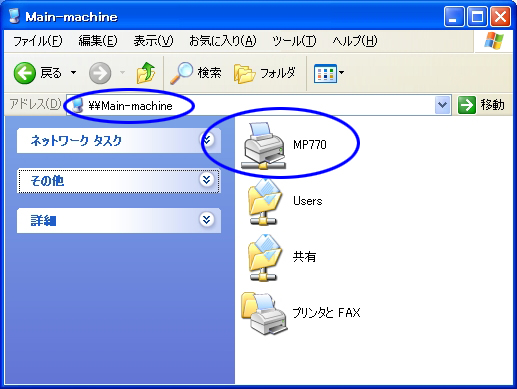Select the プリンタと FAX folder icon

coord(264,313)
